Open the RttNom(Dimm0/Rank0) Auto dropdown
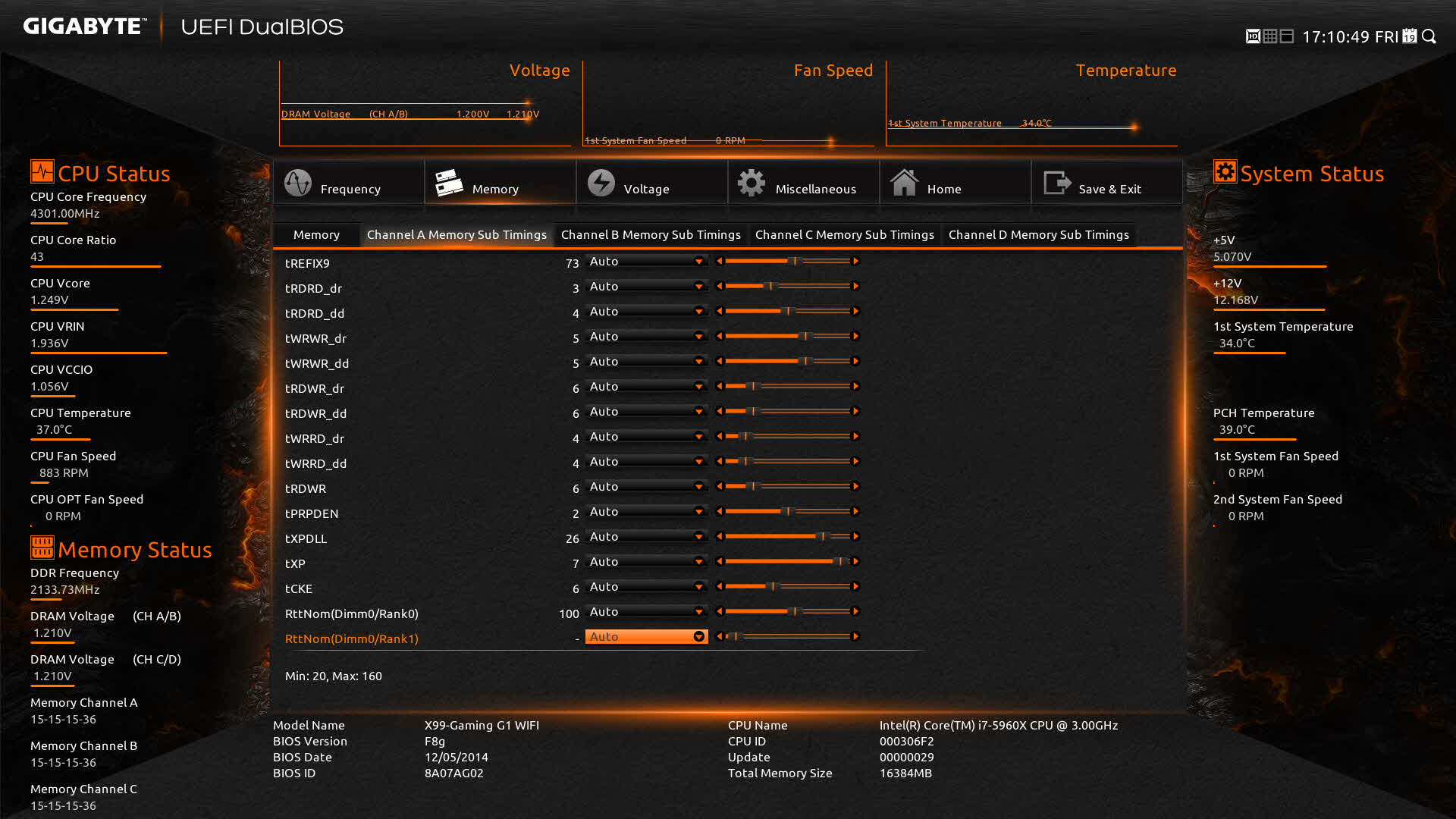This screenshot has width=1456, height=819. pyautogui.click(x=646, y=611)
